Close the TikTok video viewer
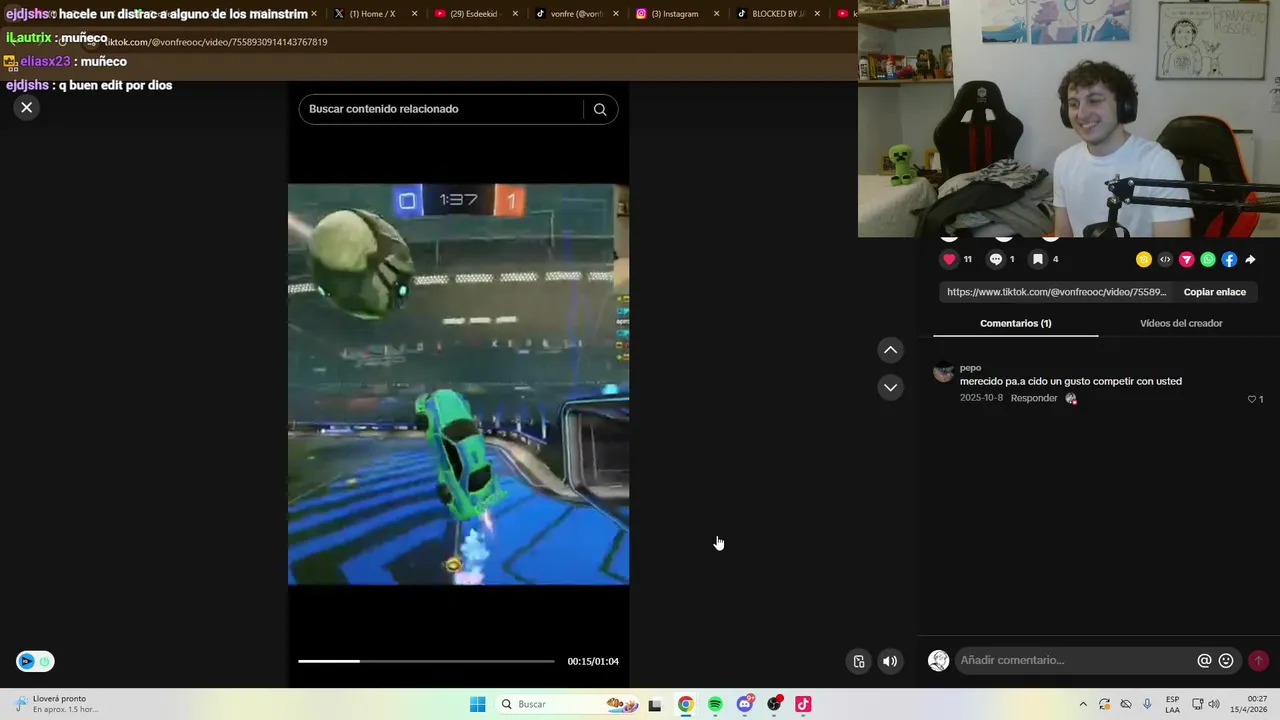Image resolution: width=1280 pixels, height=720 pixels. pos(27,107)
